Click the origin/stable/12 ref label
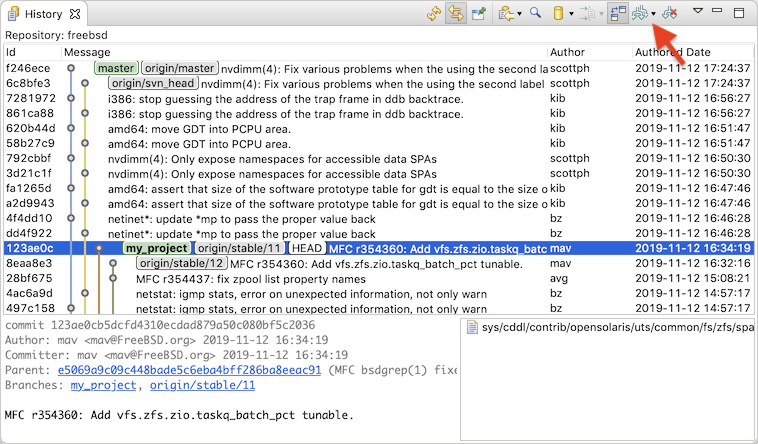 pos(182,263)
